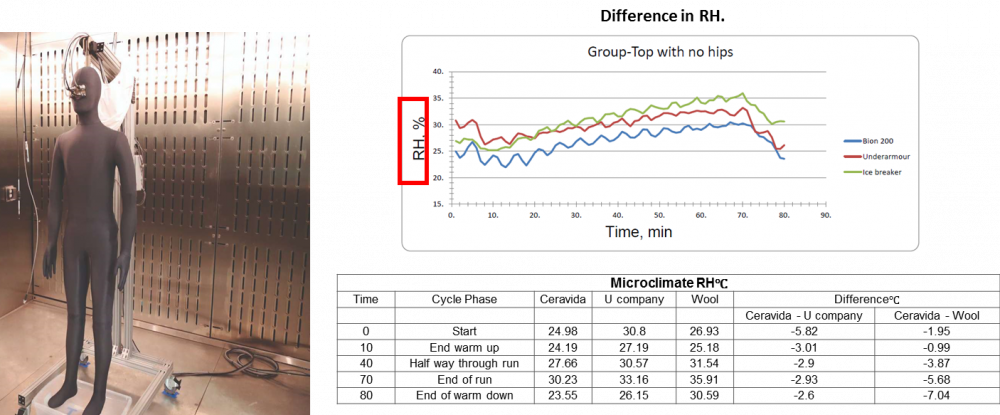The height and width of the screenshot is (415, 1000).
Task: Select the top header row of the table
Action: pos(667,281)
